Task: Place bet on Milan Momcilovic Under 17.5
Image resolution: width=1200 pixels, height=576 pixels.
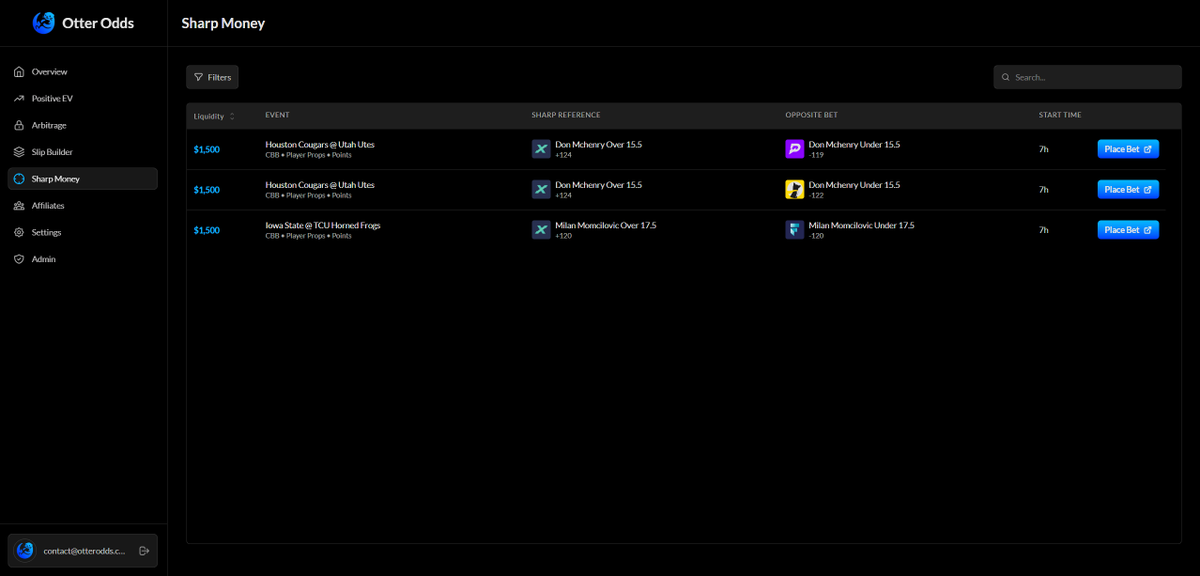Action: pos(1128,230)
